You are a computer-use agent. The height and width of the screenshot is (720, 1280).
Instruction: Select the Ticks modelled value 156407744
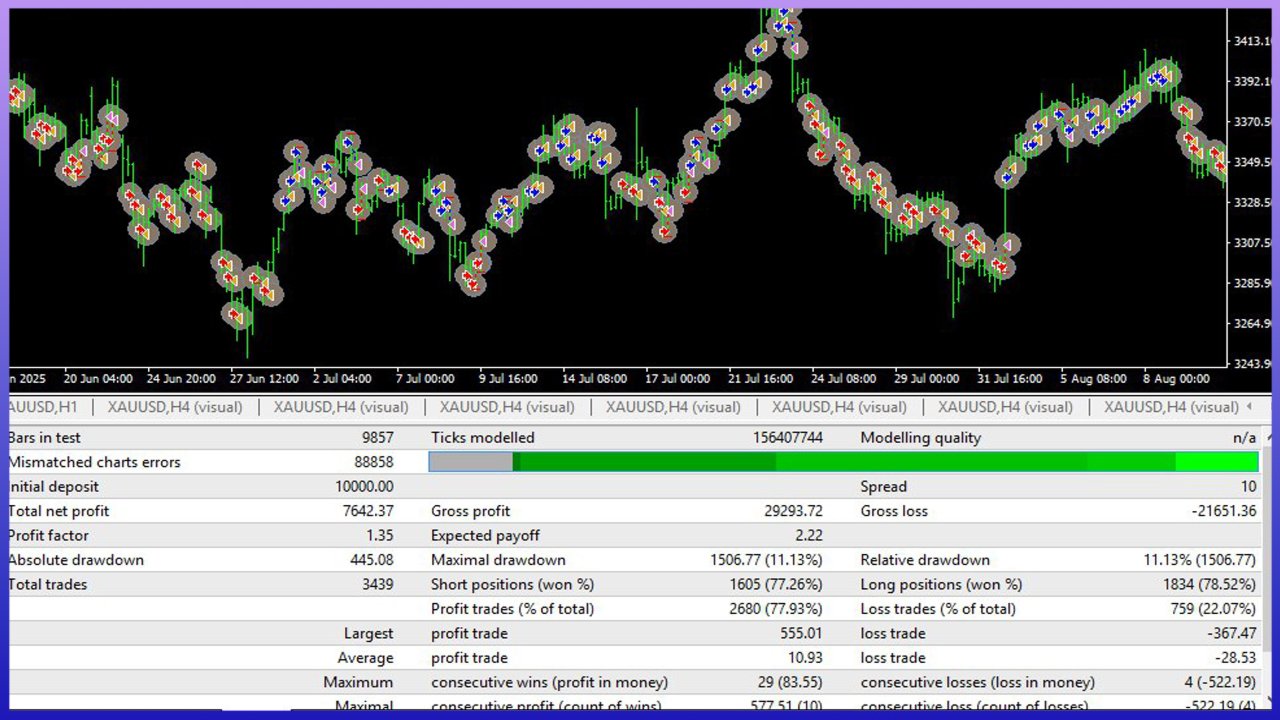[788, 438]
